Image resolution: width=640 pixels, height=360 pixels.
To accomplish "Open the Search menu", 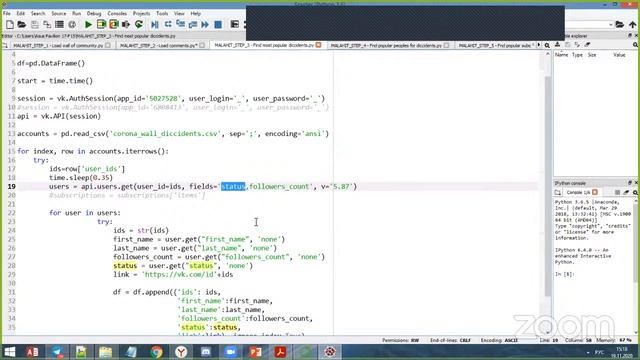I will pos(38,13).
